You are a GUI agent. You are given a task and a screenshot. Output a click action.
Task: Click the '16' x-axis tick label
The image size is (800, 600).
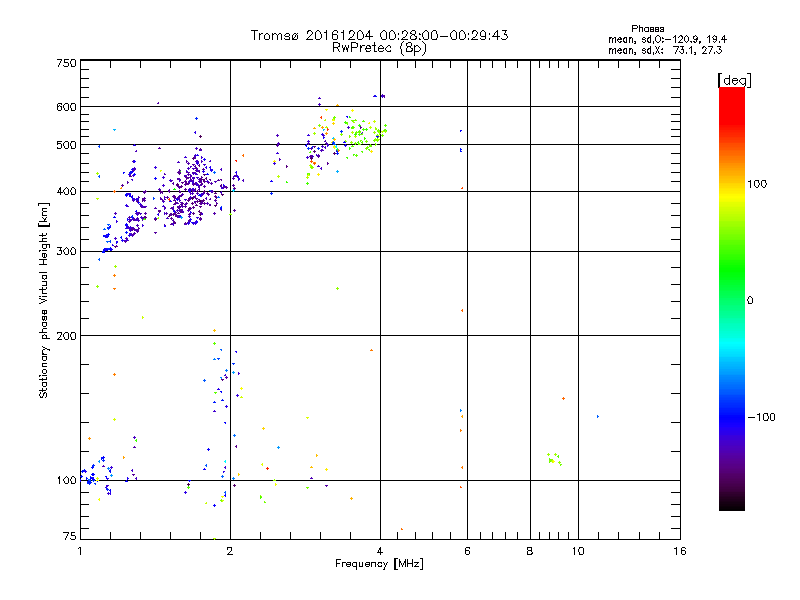point(680,551)
